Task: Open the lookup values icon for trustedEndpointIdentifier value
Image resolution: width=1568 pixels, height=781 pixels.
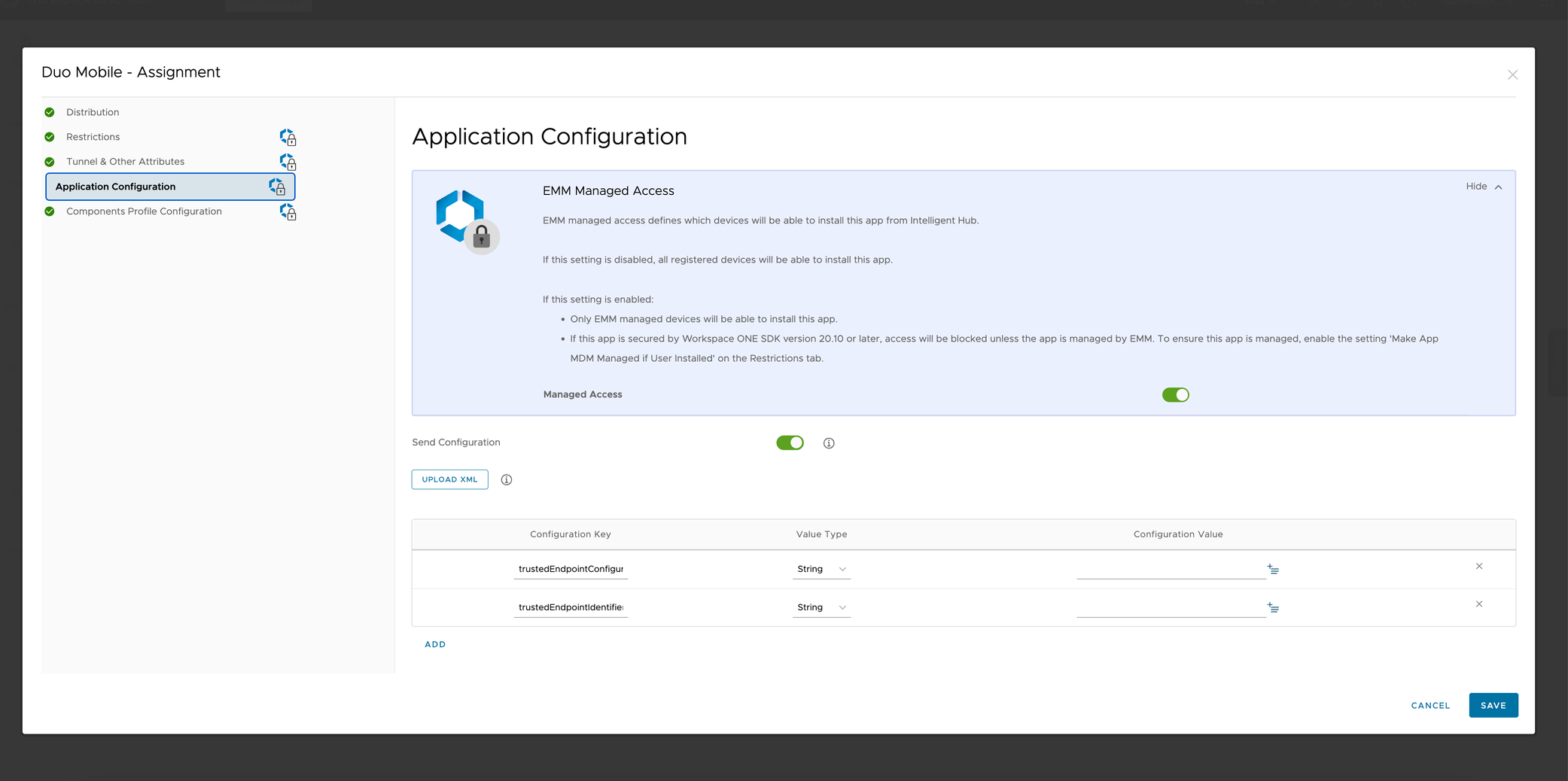Action: [1272, 607]
